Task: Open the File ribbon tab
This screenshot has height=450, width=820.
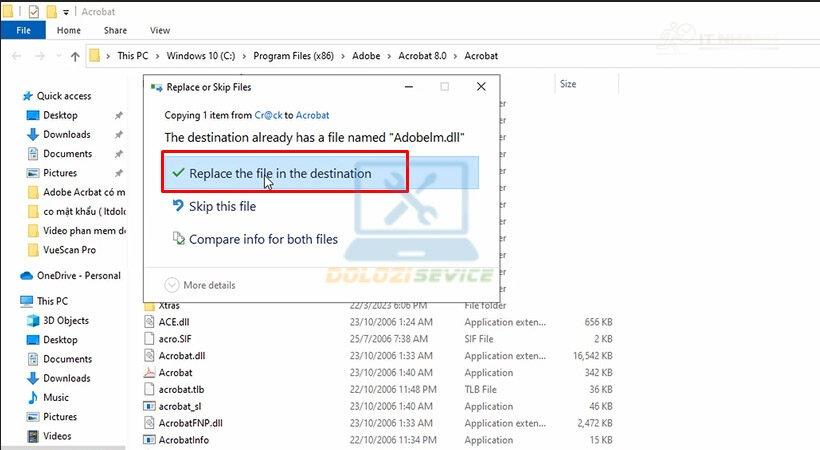Action: coord(24,30)
